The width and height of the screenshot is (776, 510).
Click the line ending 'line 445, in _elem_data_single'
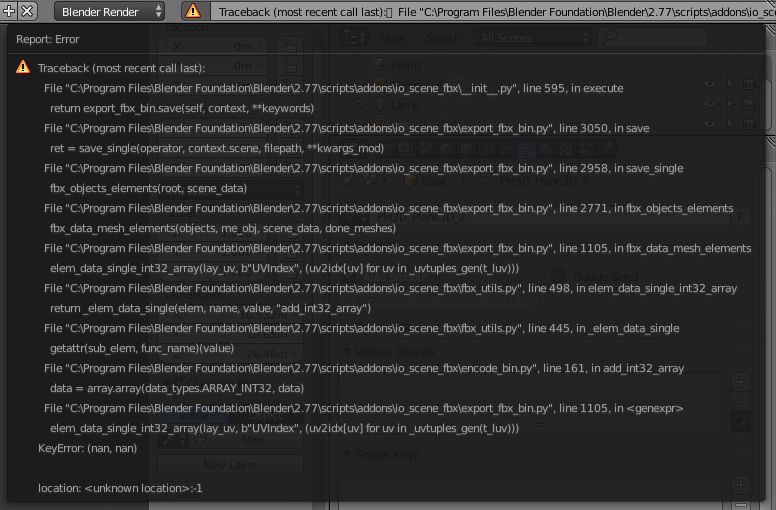pyautogui.click(x=361, y=329)
